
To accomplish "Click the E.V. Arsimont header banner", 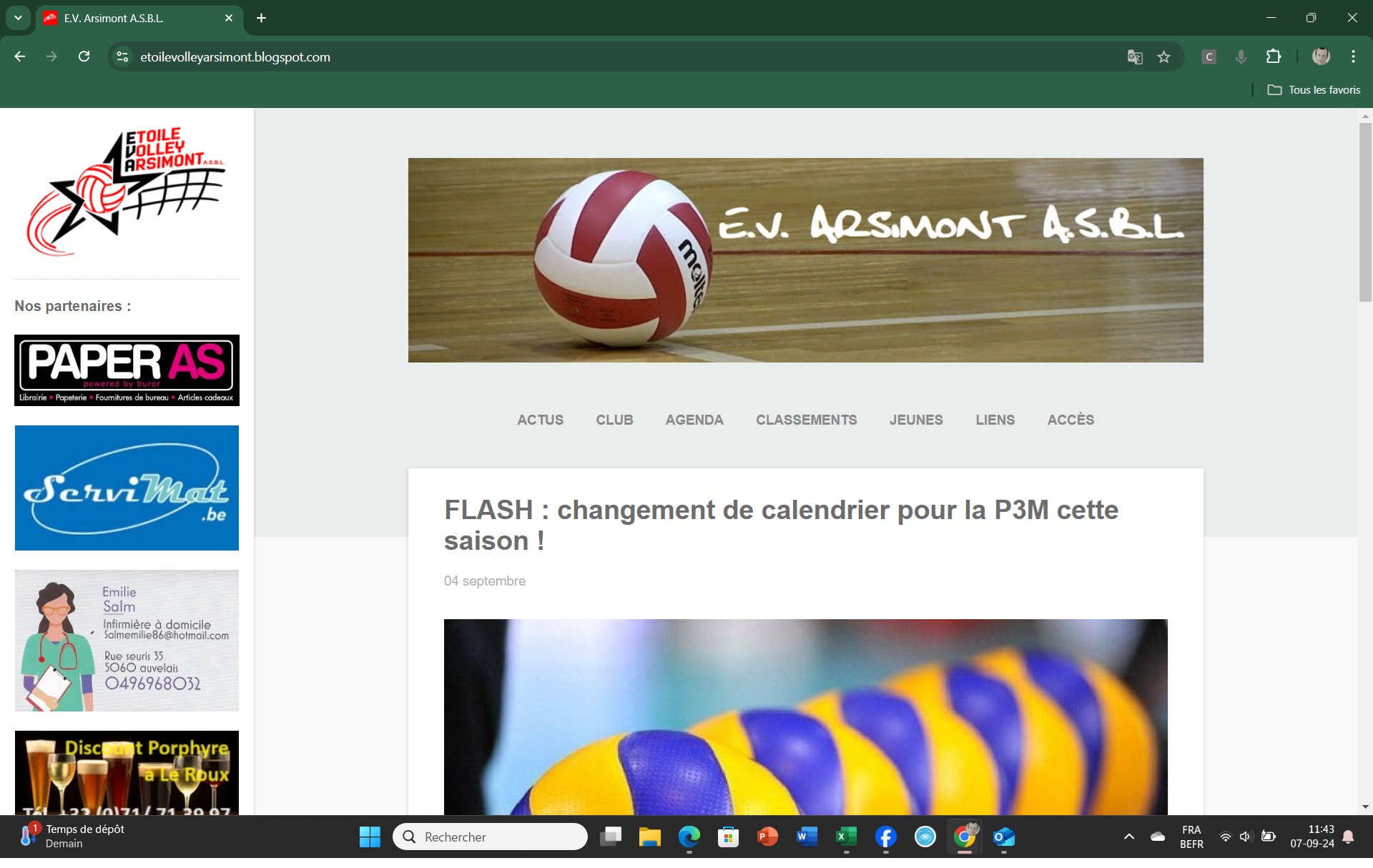I will click(805, 260).
